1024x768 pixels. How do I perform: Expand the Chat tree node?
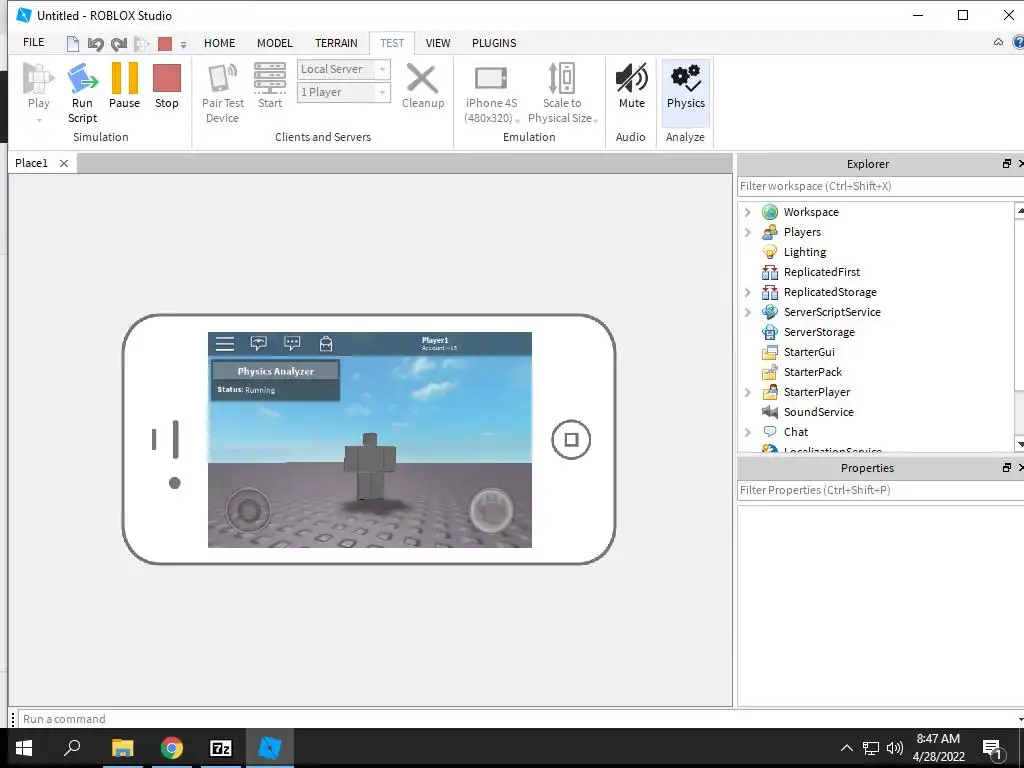[x=748, y=432]
